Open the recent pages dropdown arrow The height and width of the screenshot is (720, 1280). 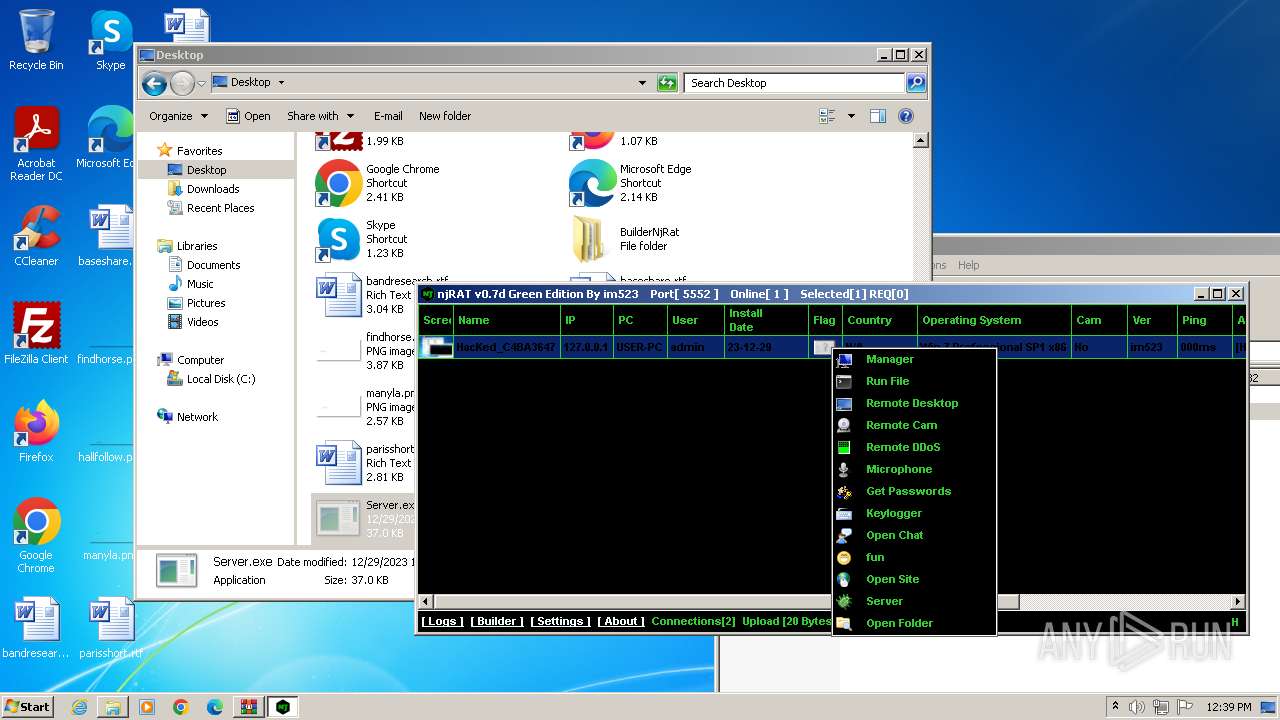[202, 83]
